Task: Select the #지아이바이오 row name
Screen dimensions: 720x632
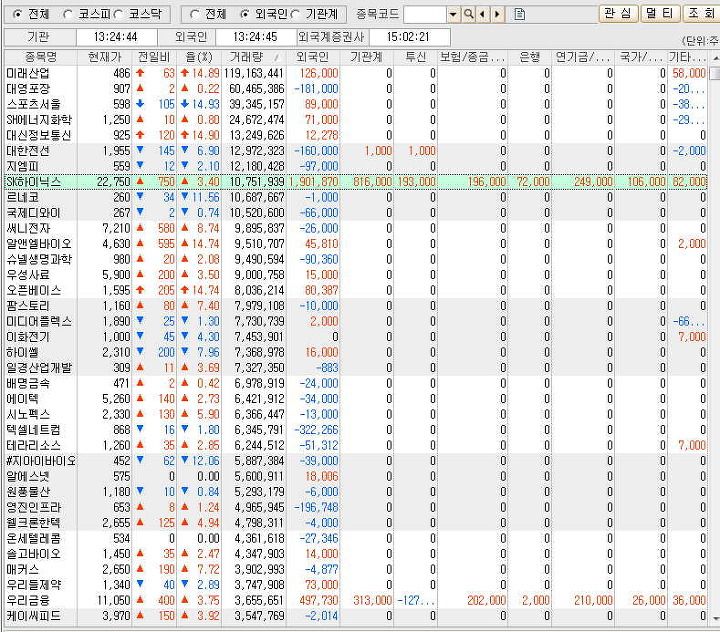Action: [40, 461]
